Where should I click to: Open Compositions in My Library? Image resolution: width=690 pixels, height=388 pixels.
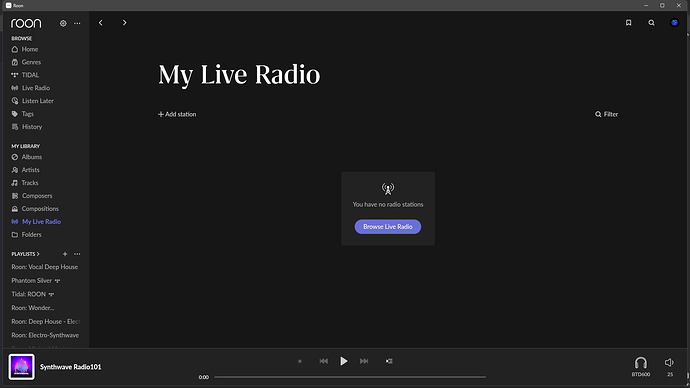[x=35, y=209]
